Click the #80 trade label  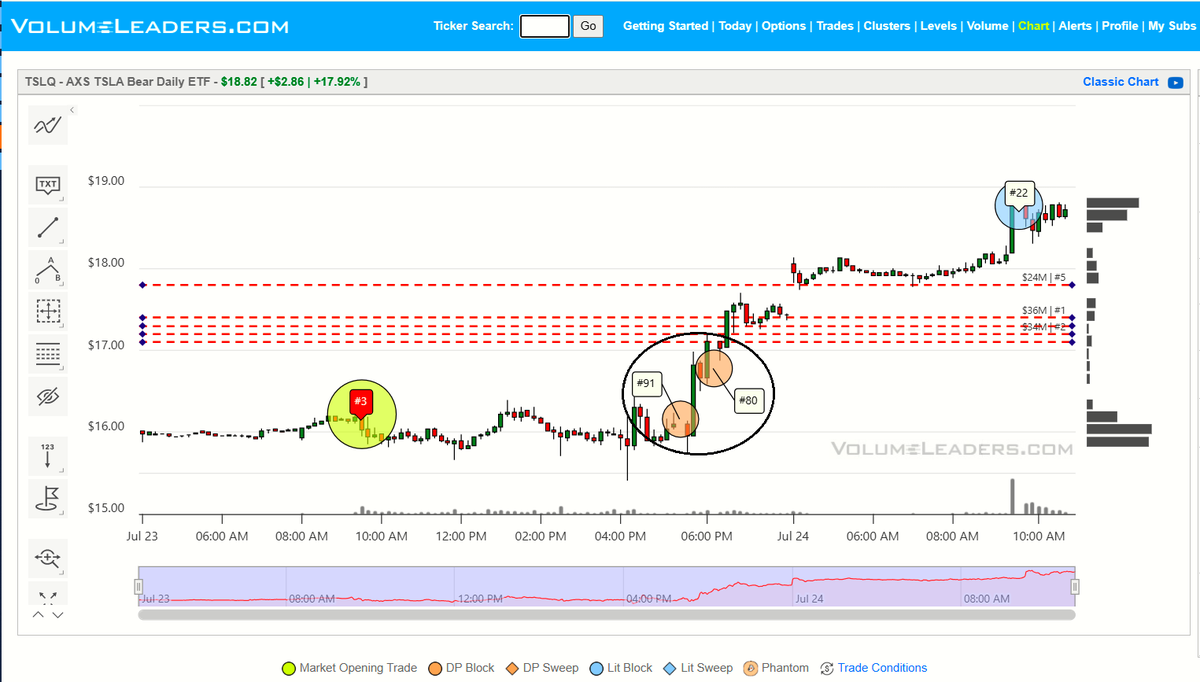coord(748,401)
